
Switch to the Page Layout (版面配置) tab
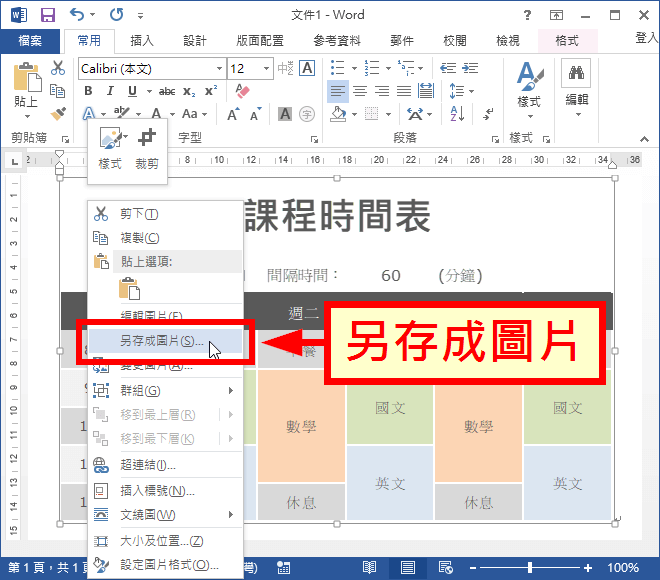coord(260,41)
